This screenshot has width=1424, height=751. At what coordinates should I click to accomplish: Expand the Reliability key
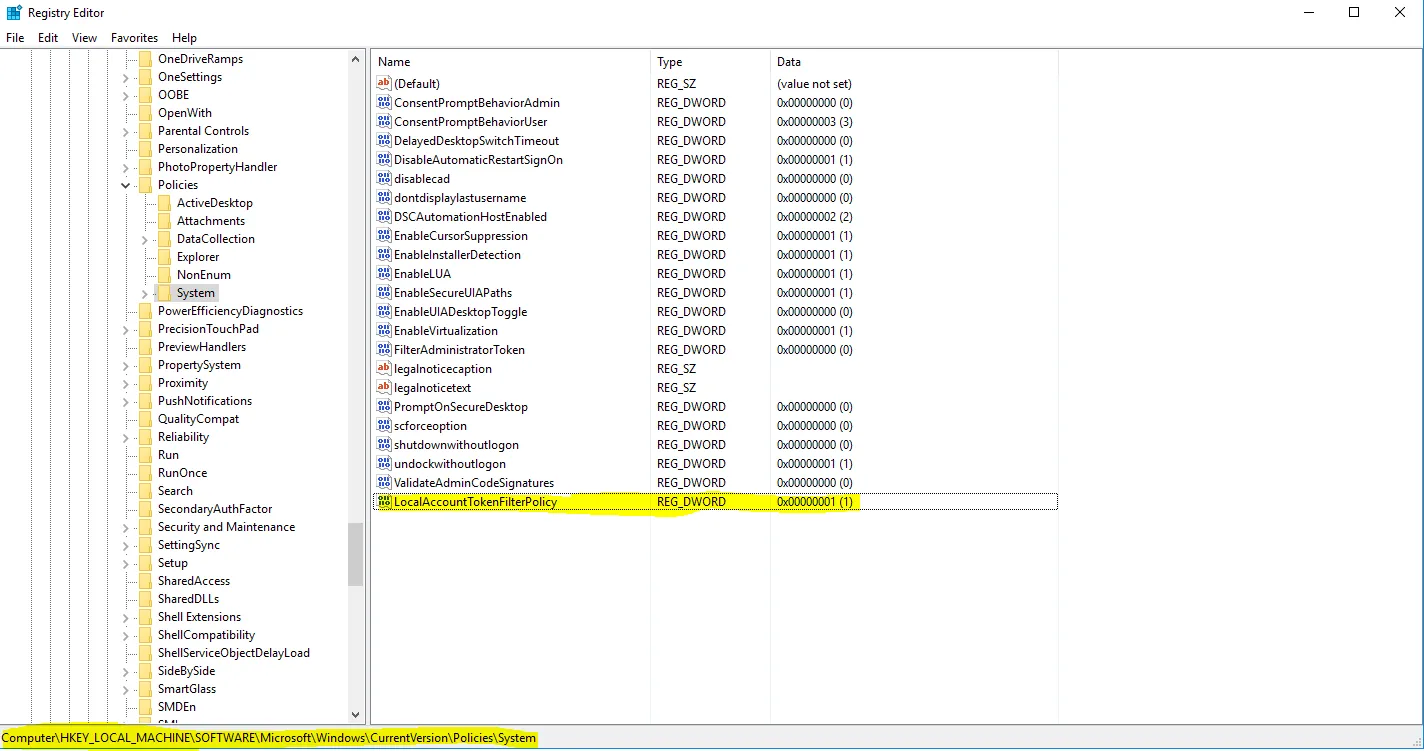(126, 437)
